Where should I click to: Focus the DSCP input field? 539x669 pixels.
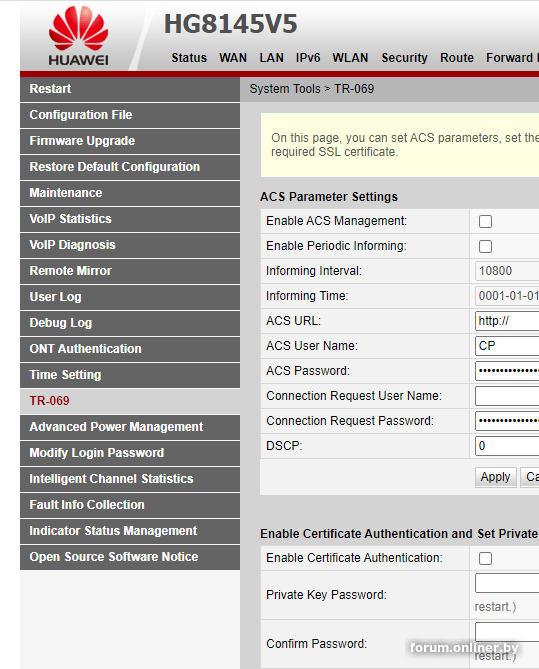[x=507, y=446]
